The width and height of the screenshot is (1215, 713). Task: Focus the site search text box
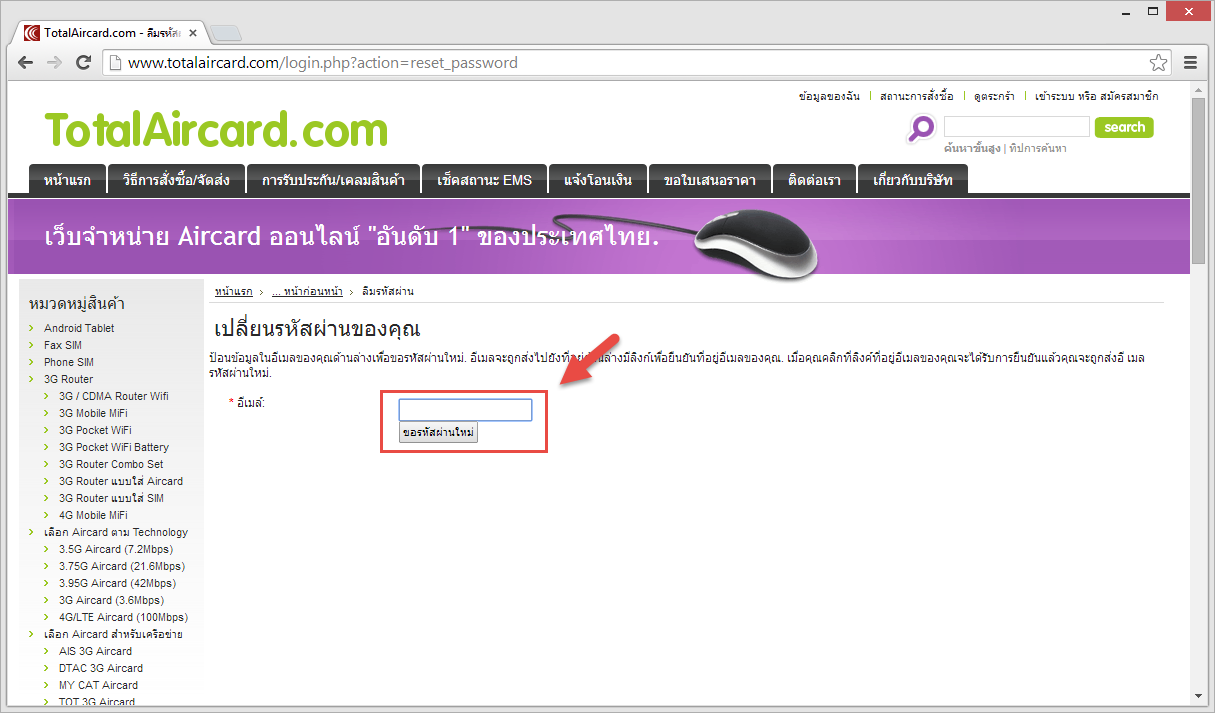click(1016, 127)
